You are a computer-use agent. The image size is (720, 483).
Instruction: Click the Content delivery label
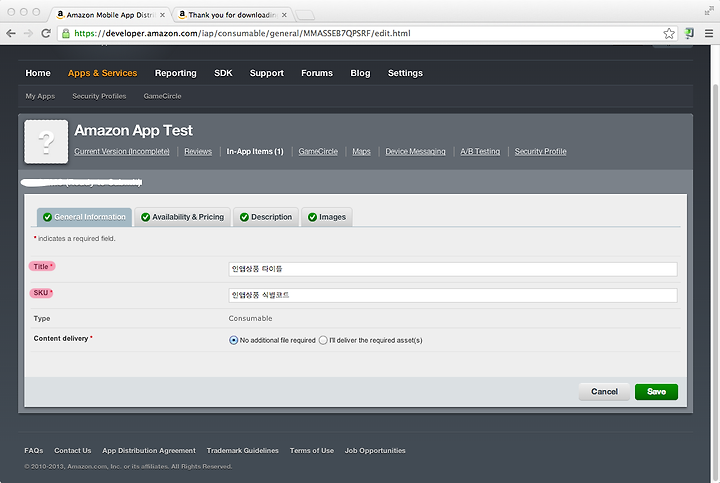61,338
